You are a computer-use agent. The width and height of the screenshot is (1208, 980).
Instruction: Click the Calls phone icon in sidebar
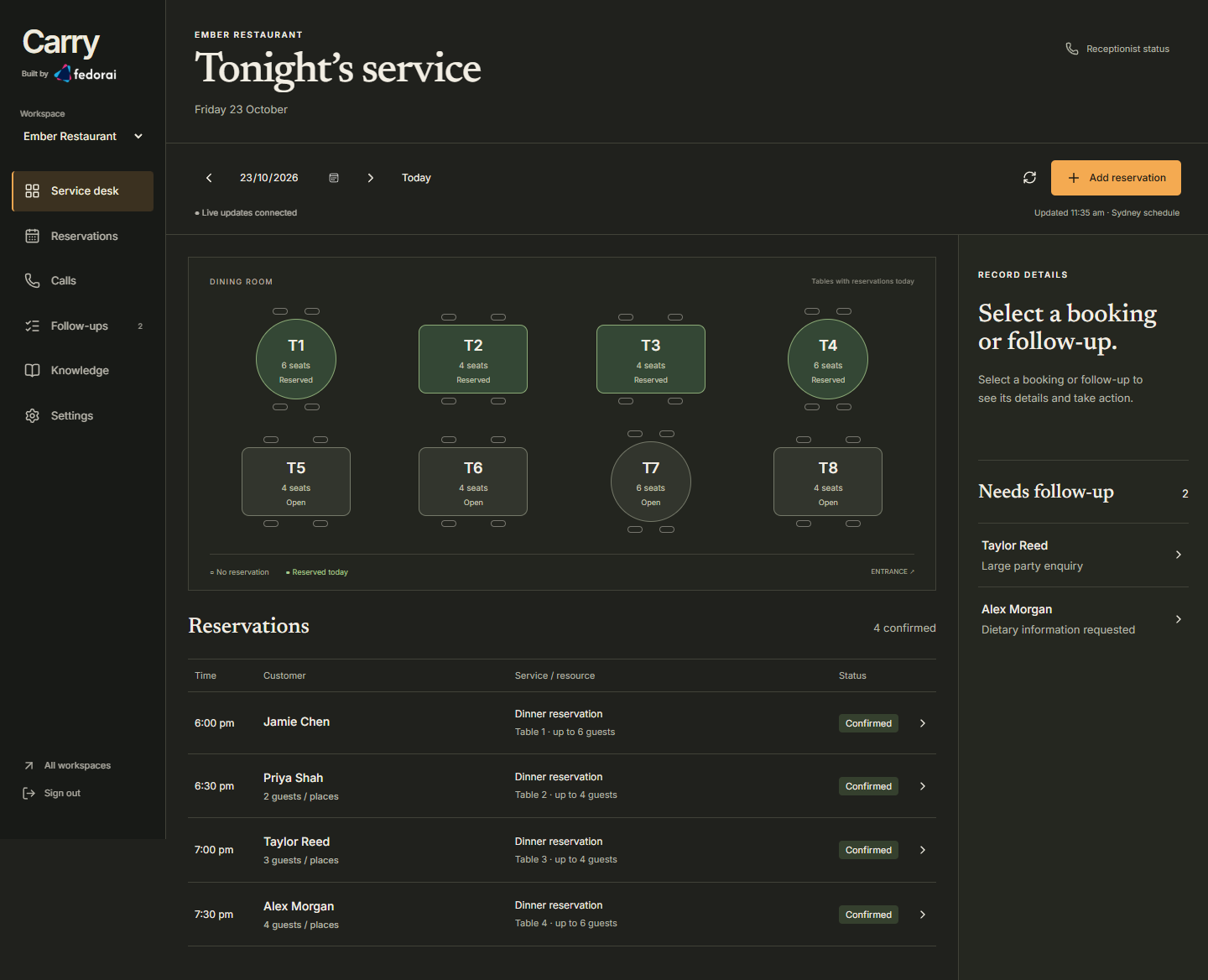click(33, 281)
